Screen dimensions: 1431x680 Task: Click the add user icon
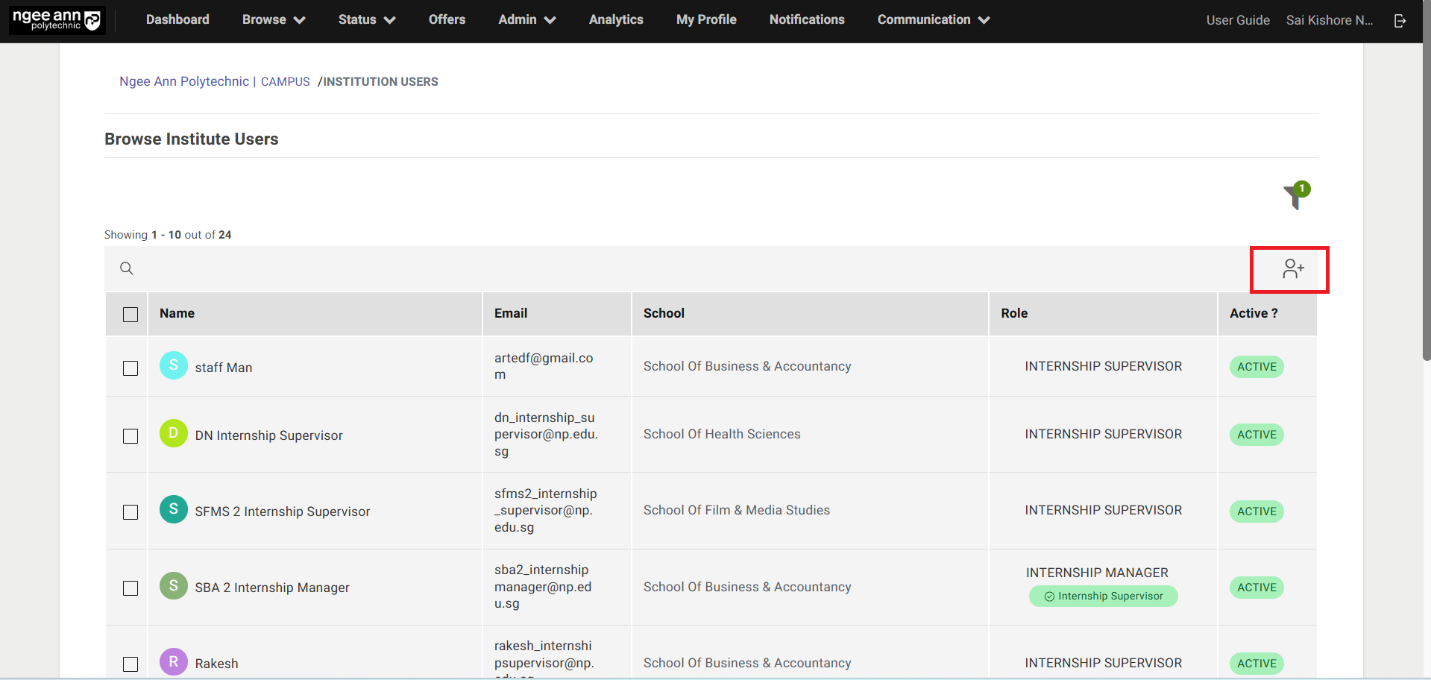tap(1293, 269)
